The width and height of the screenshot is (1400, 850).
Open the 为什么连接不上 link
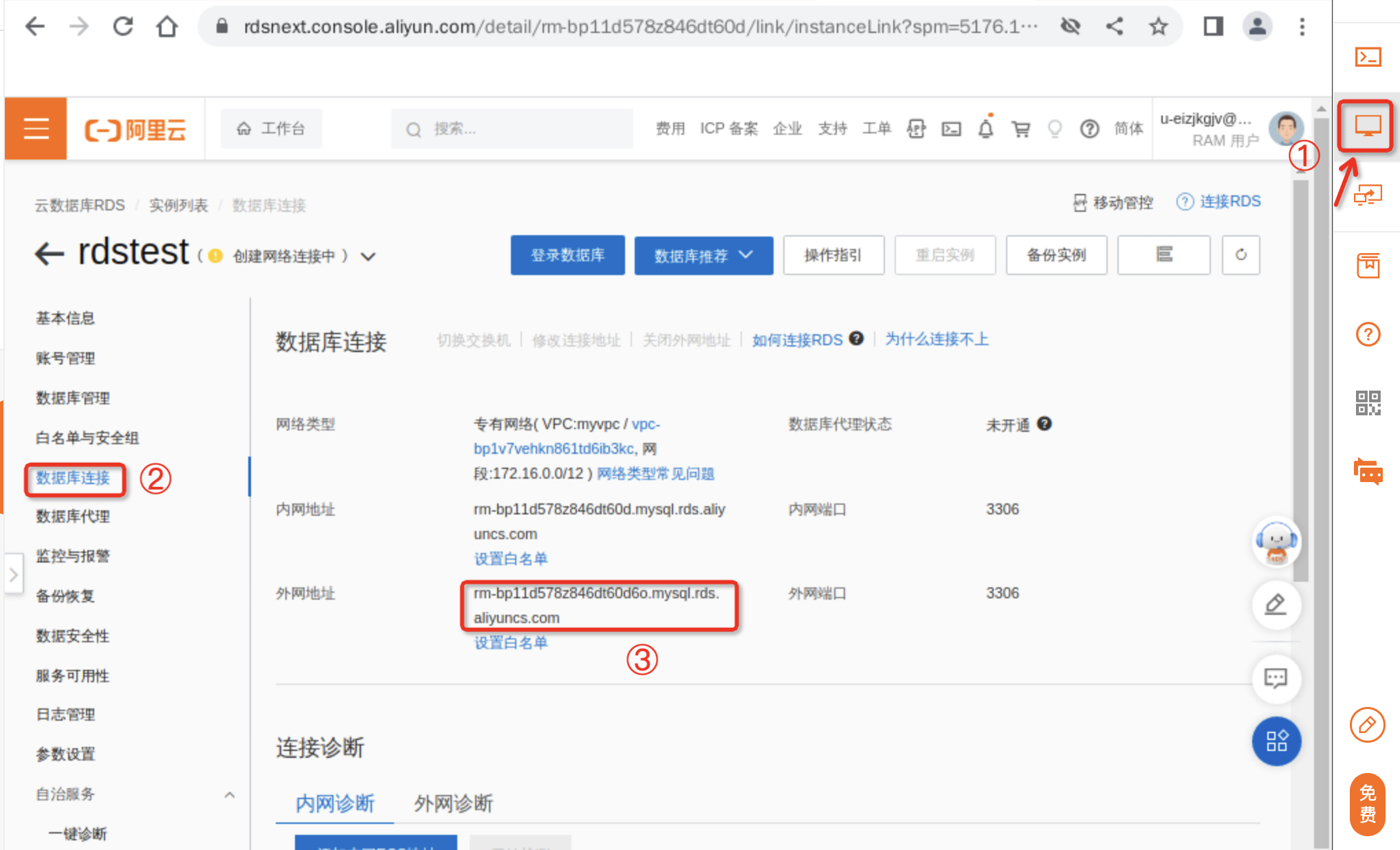pos(937,339)
